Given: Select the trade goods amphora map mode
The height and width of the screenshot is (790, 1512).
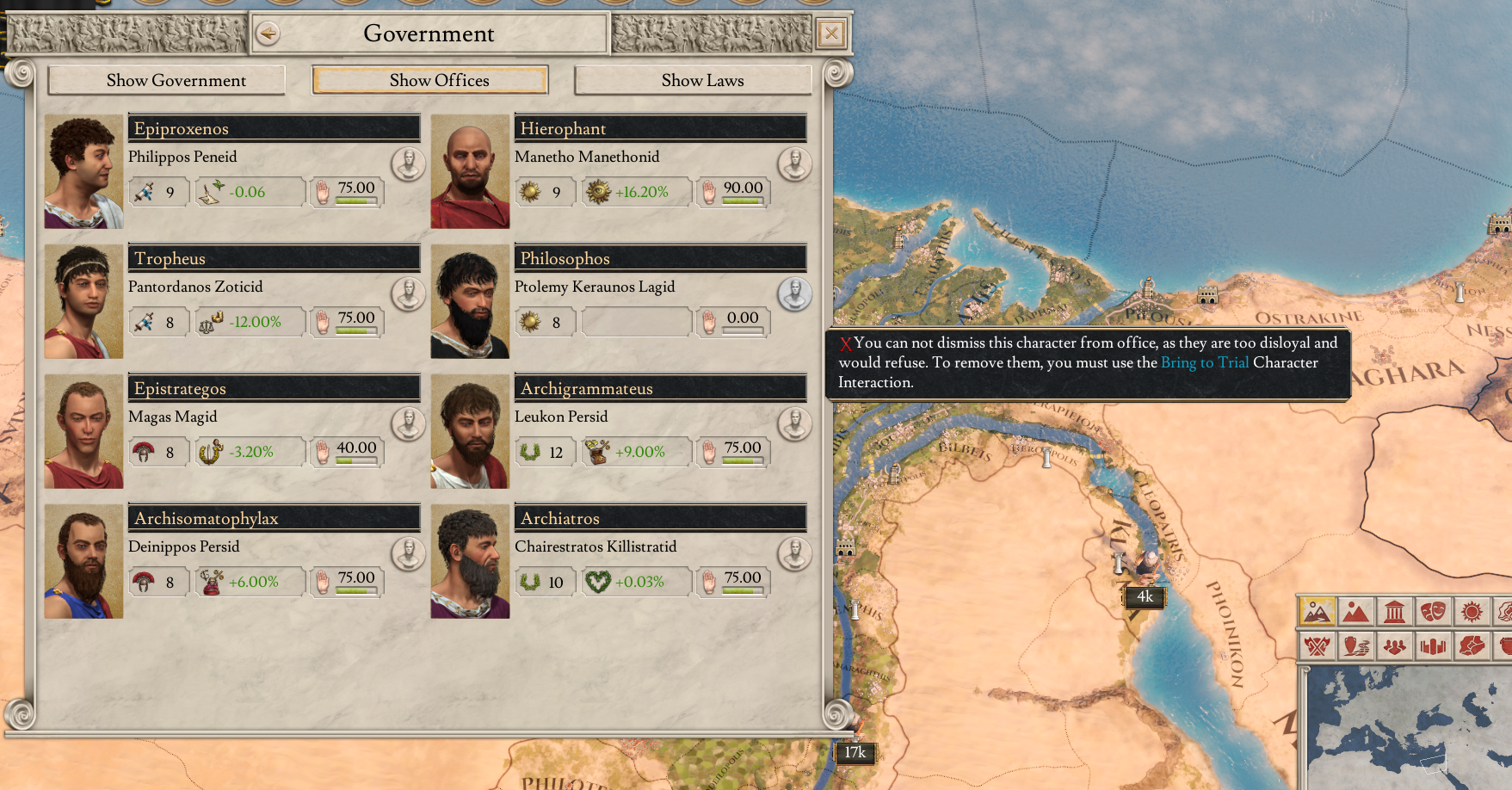Looking at the screenshot, I should [x=1356, y=645].
